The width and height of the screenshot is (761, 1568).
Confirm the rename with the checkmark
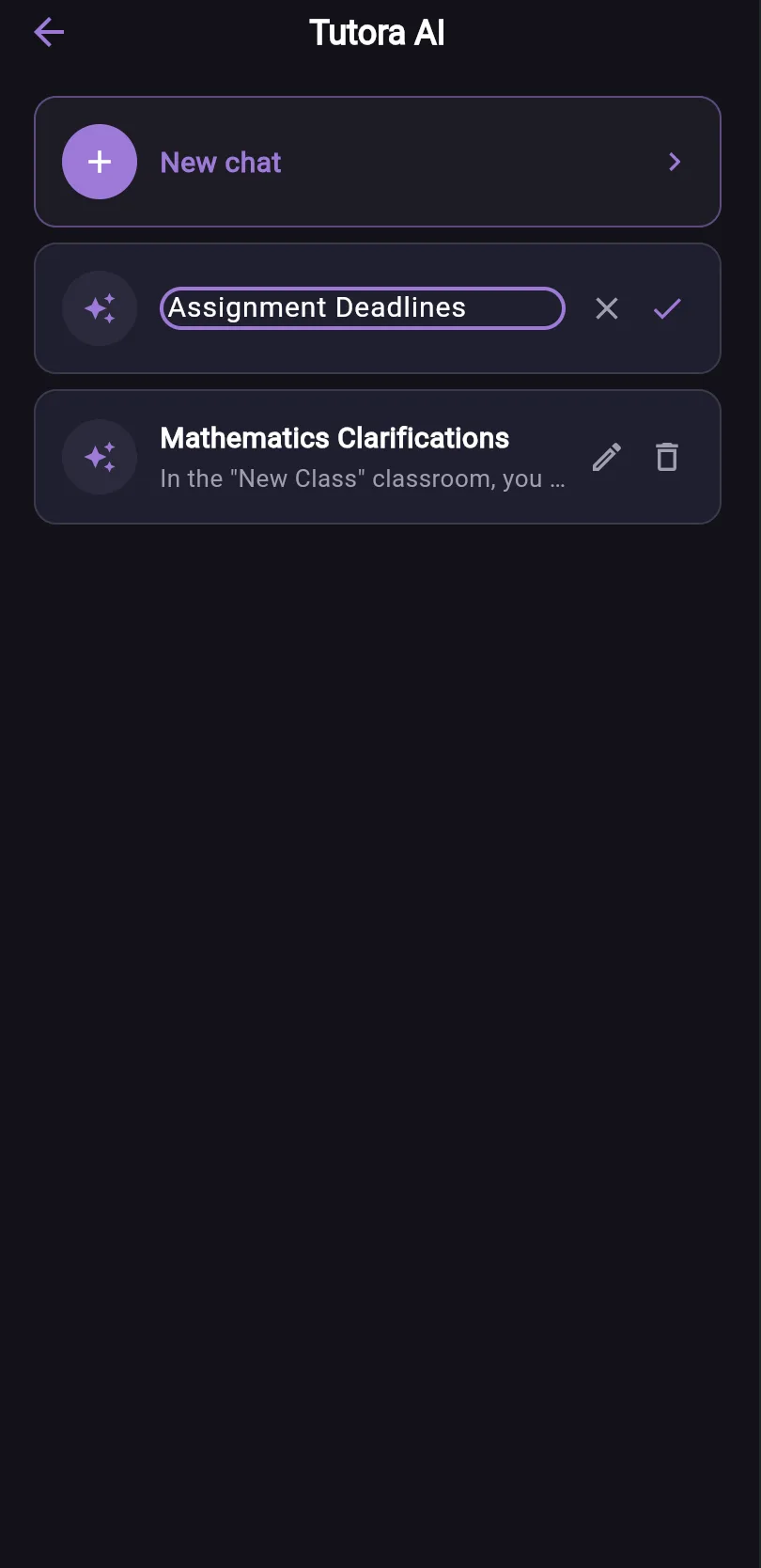pos(667,308)
